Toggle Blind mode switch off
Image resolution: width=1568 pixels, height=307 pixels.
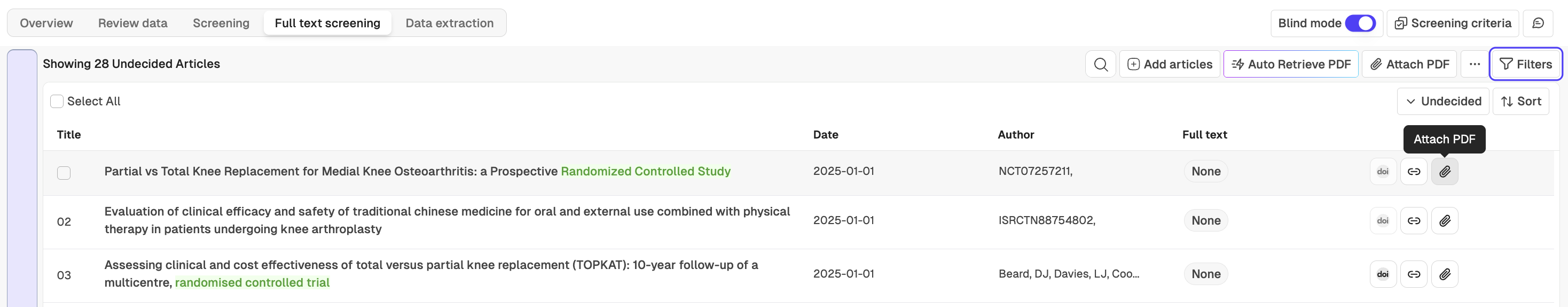[1360, 23]
